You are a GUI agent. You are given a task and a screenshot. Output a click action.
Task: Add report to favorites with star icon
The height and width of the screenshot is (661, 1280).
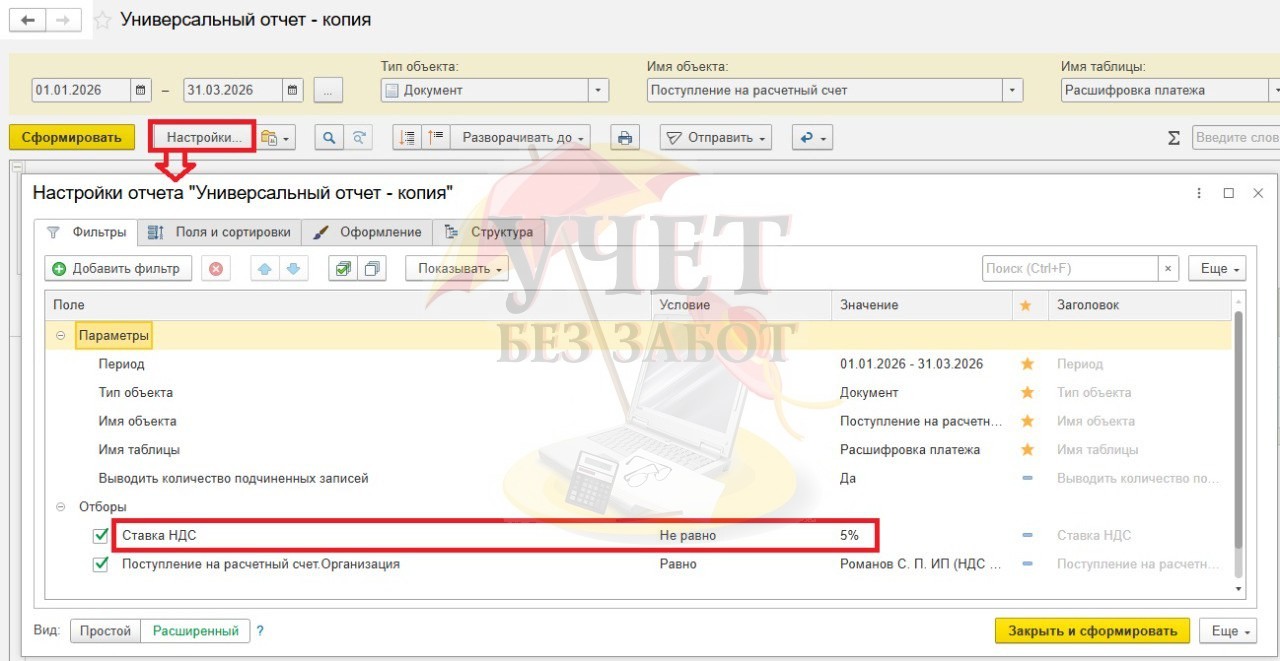point(102,20)
